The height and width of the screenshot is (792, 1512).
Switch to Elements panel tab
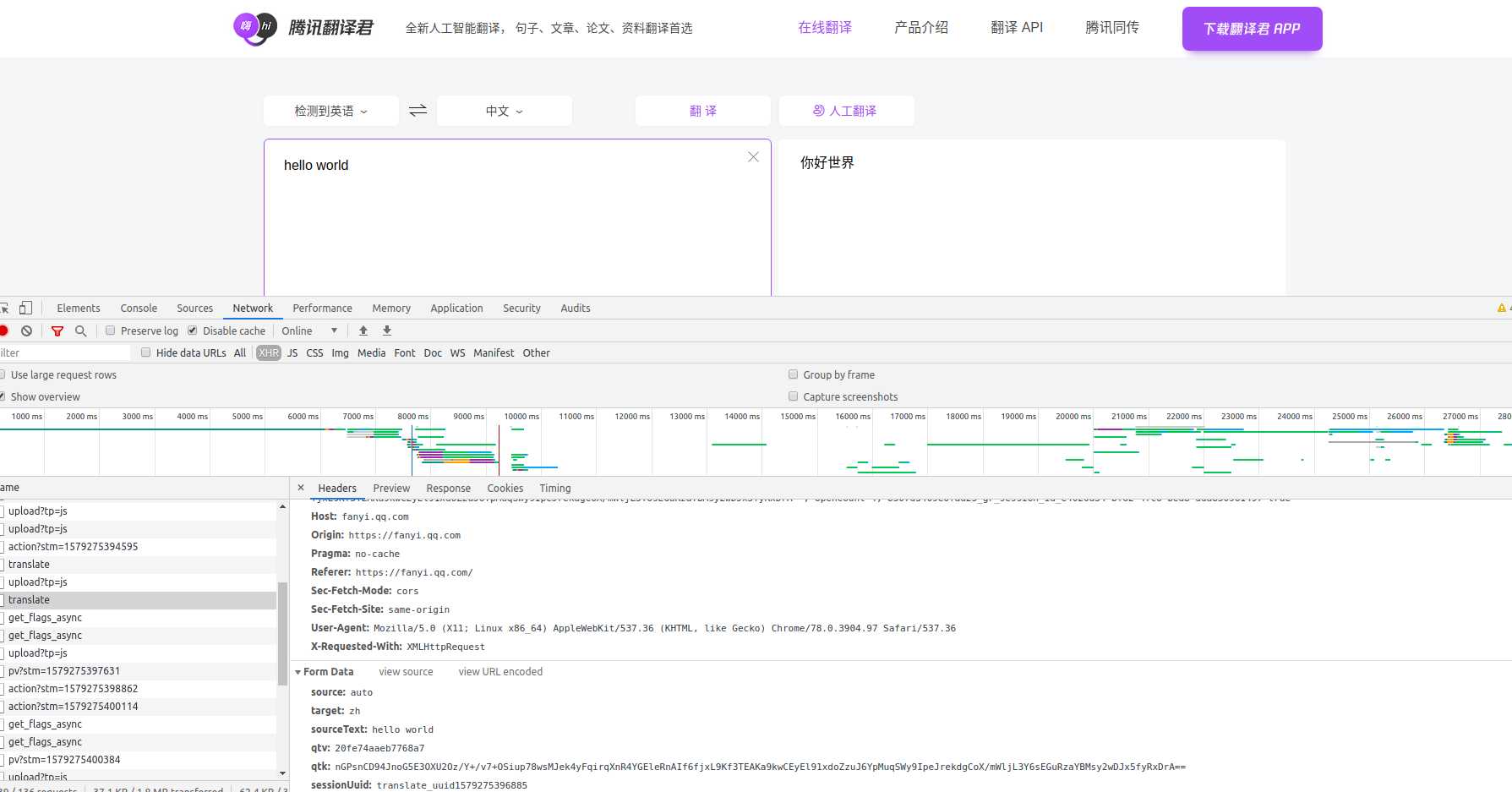[x=79, y=308]
